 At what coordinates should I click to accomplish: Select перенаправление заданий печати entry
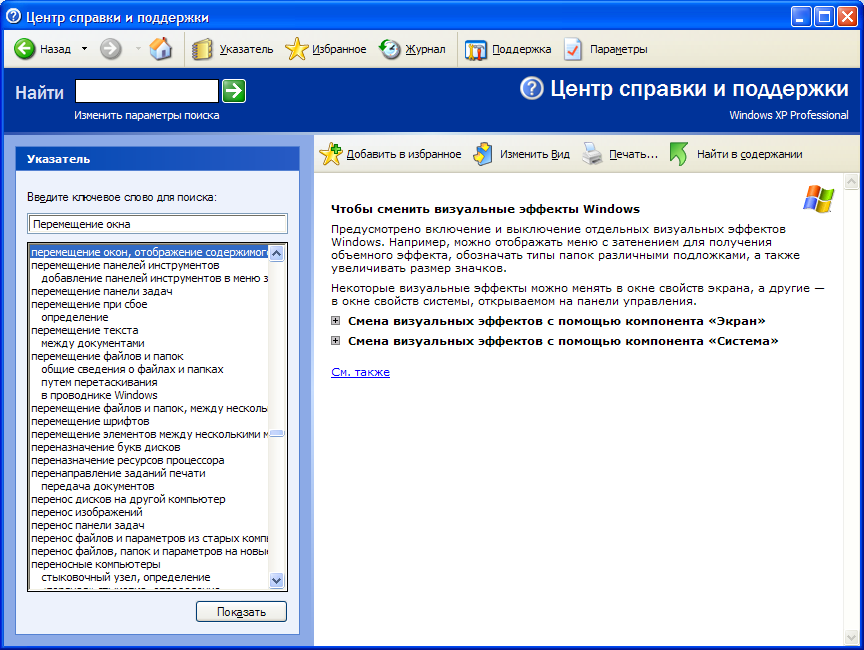point(118,473)
